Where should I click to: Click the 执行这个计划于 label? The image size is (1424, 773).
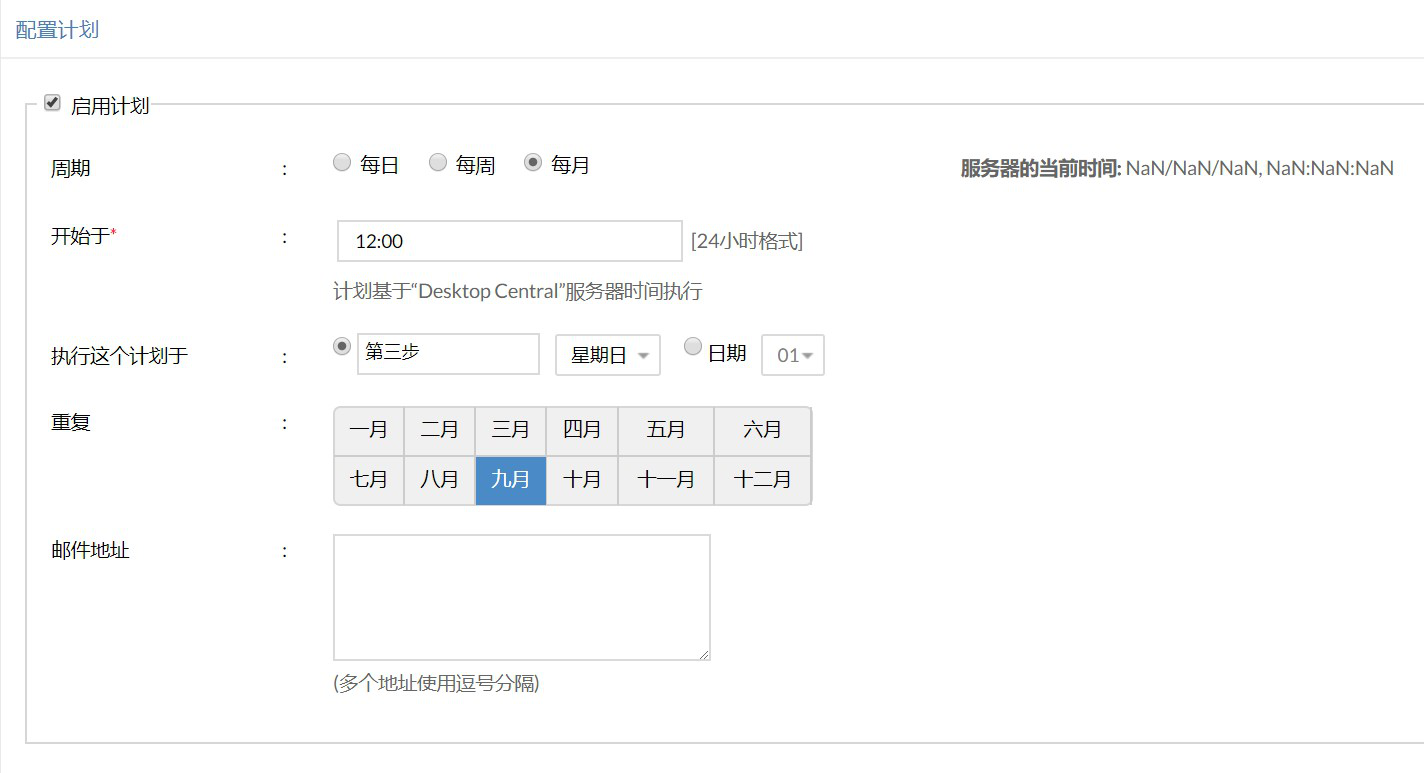(119, 356)
